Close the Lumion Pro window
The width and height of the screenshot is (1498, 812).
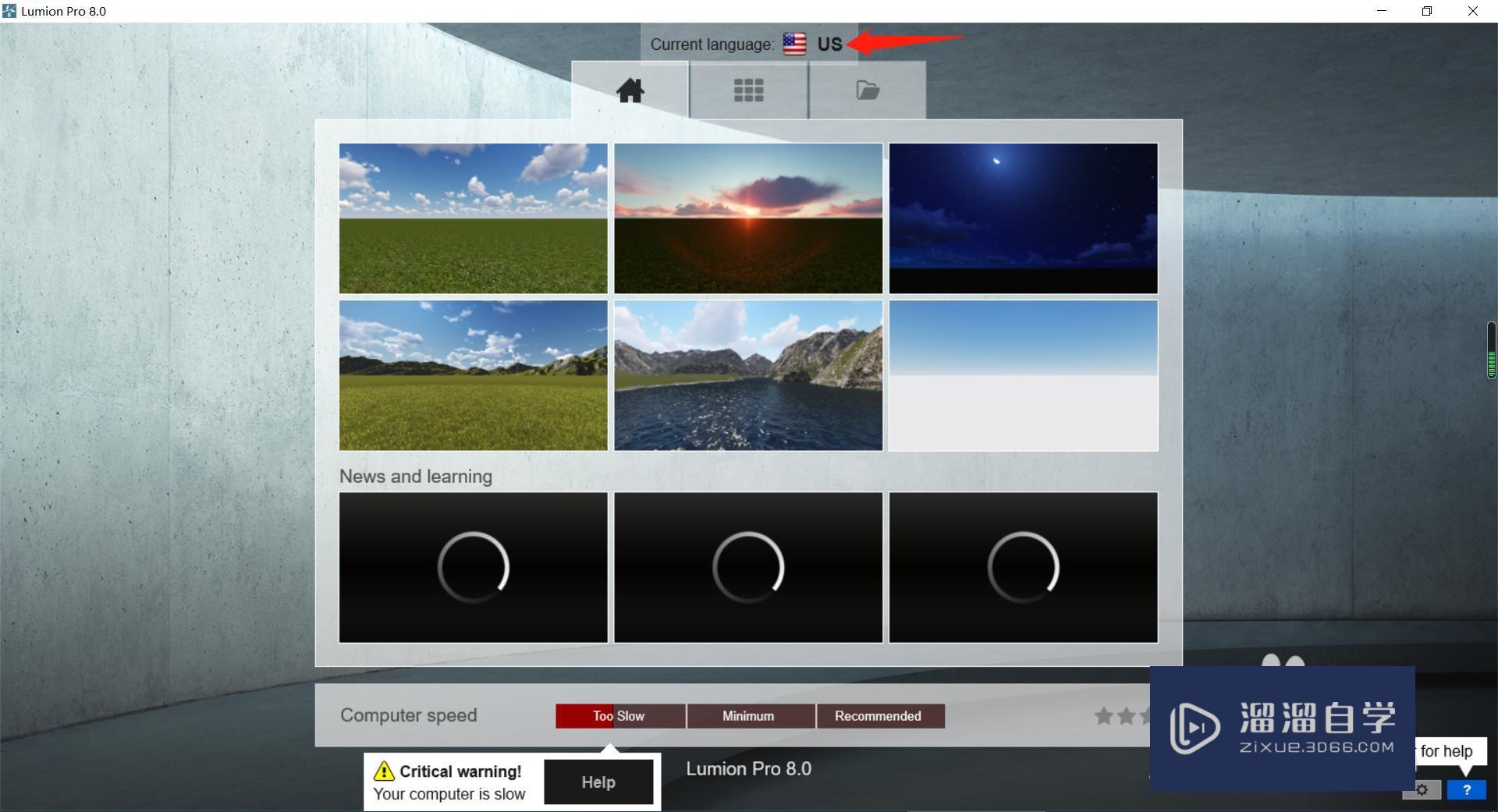1473,11
